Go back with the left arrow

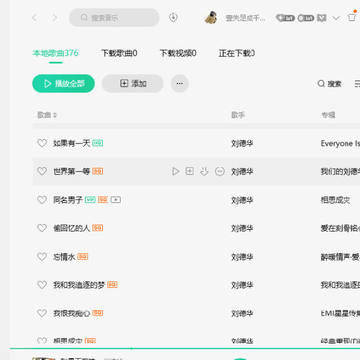(34, 18)
